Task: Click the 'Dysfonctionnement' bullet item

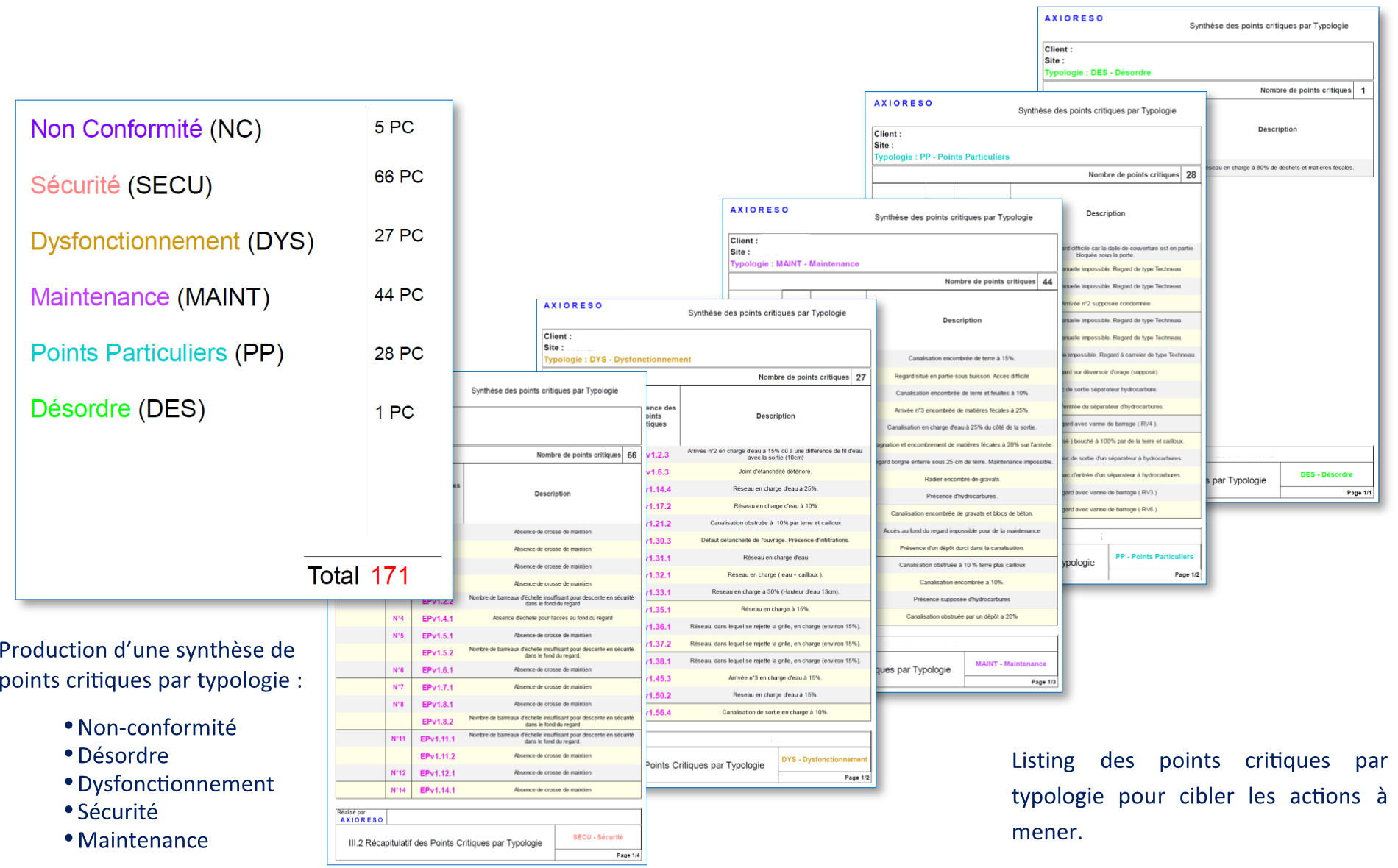Action: point(176,784)
